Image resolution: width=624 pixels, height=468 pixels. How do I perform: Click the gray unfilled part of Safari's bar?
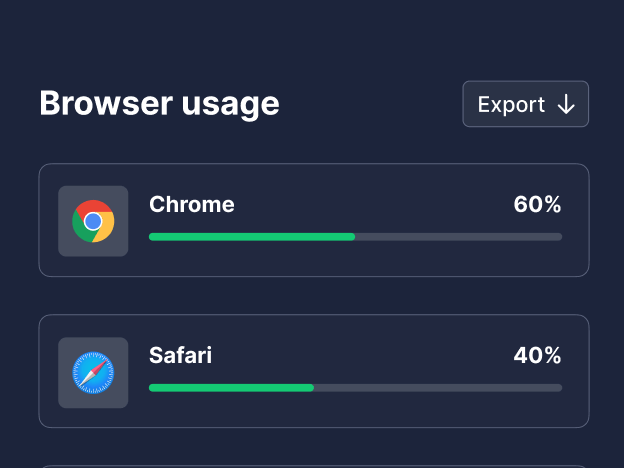click(438, 388)
